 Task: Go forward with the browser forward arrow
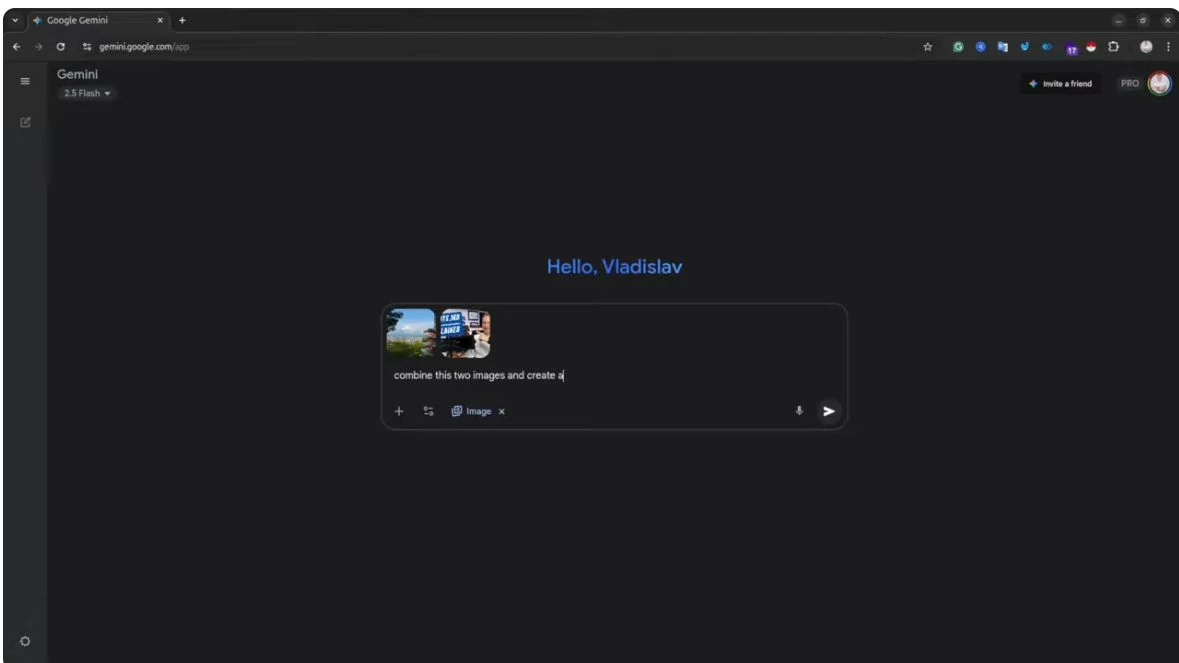click(38, 47)
